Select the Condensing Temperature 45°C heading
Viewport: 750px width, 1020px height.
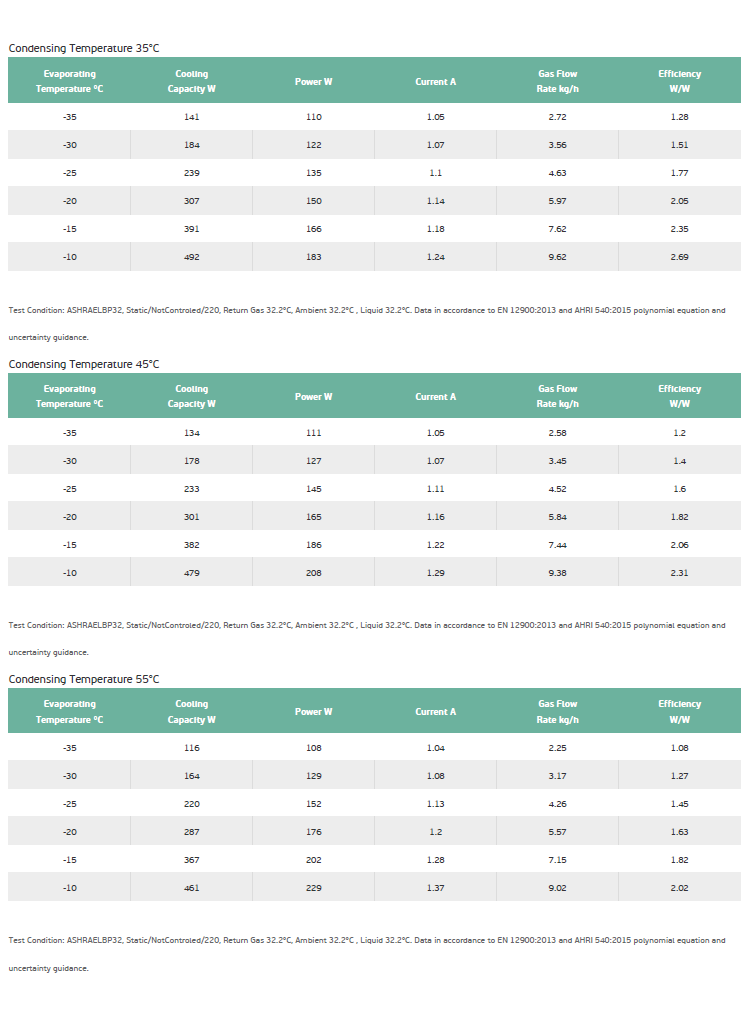[84, 364]
